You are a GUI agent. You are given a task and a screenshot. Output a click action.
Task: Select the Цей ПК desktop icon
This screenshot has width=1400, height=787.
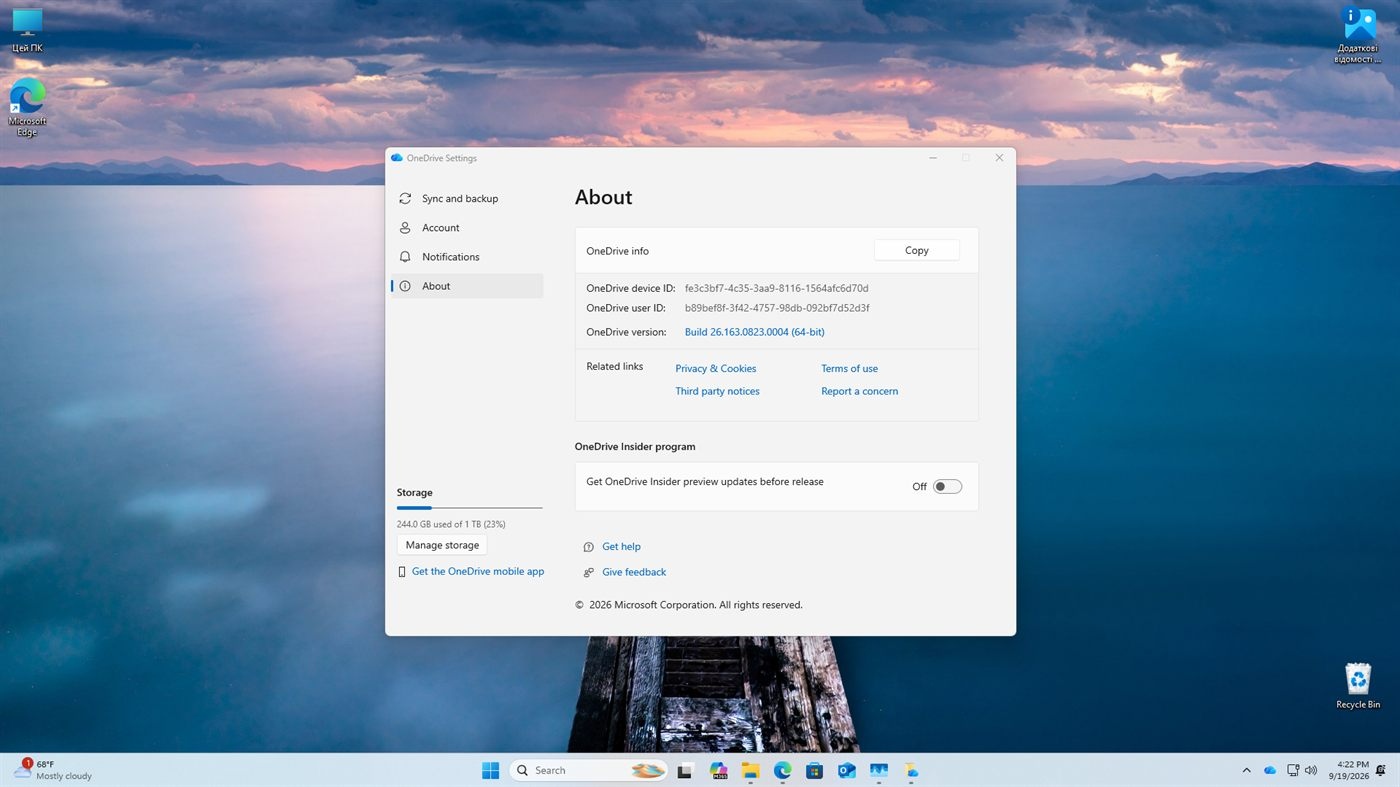27,30
